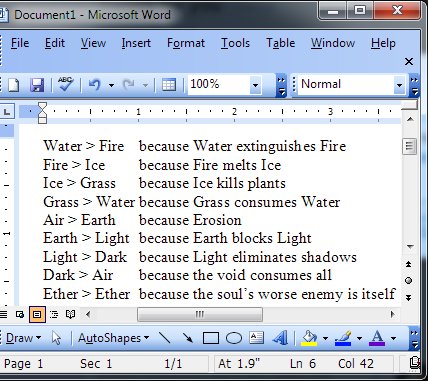Save the document with the floppy disk icon
The width and height of the screenshot is (428, 381).
(x=37, y=85)
